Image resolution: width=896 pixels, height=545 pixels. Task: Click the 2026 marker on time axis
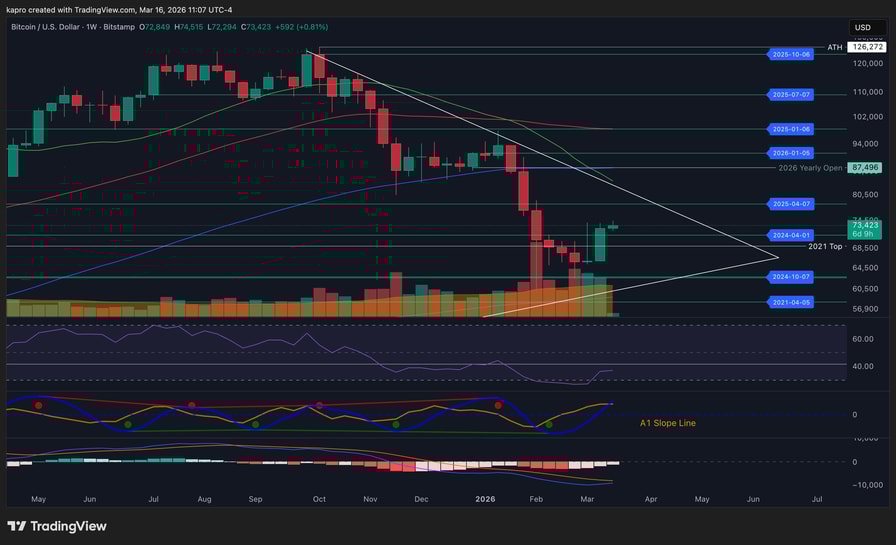485,498
